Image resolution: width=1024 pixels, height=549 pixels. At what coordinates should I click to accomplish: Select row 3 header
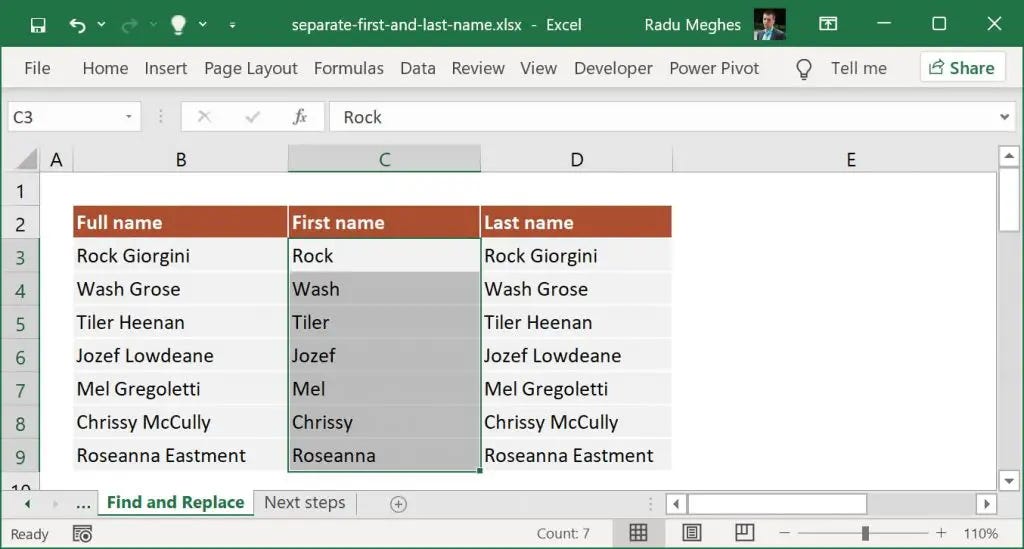tap(20, 257)
